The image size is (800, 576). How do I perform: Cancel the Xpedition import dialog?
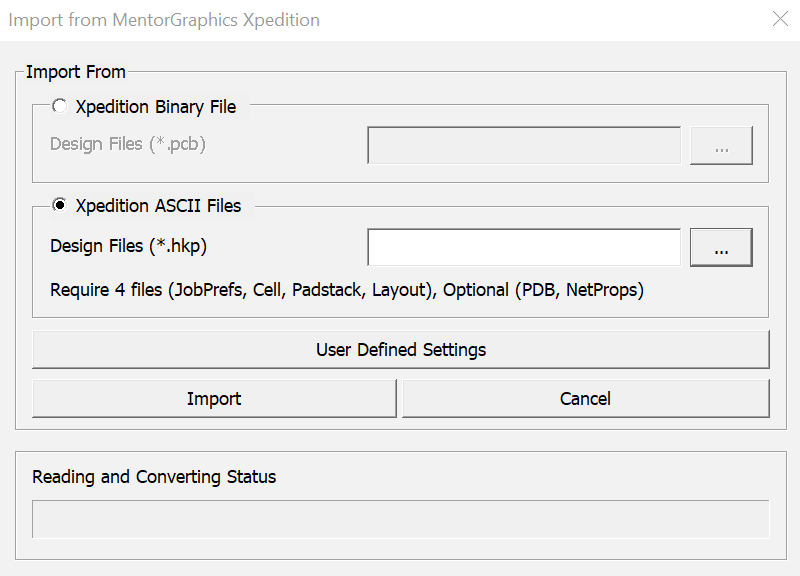coord(585,399)
